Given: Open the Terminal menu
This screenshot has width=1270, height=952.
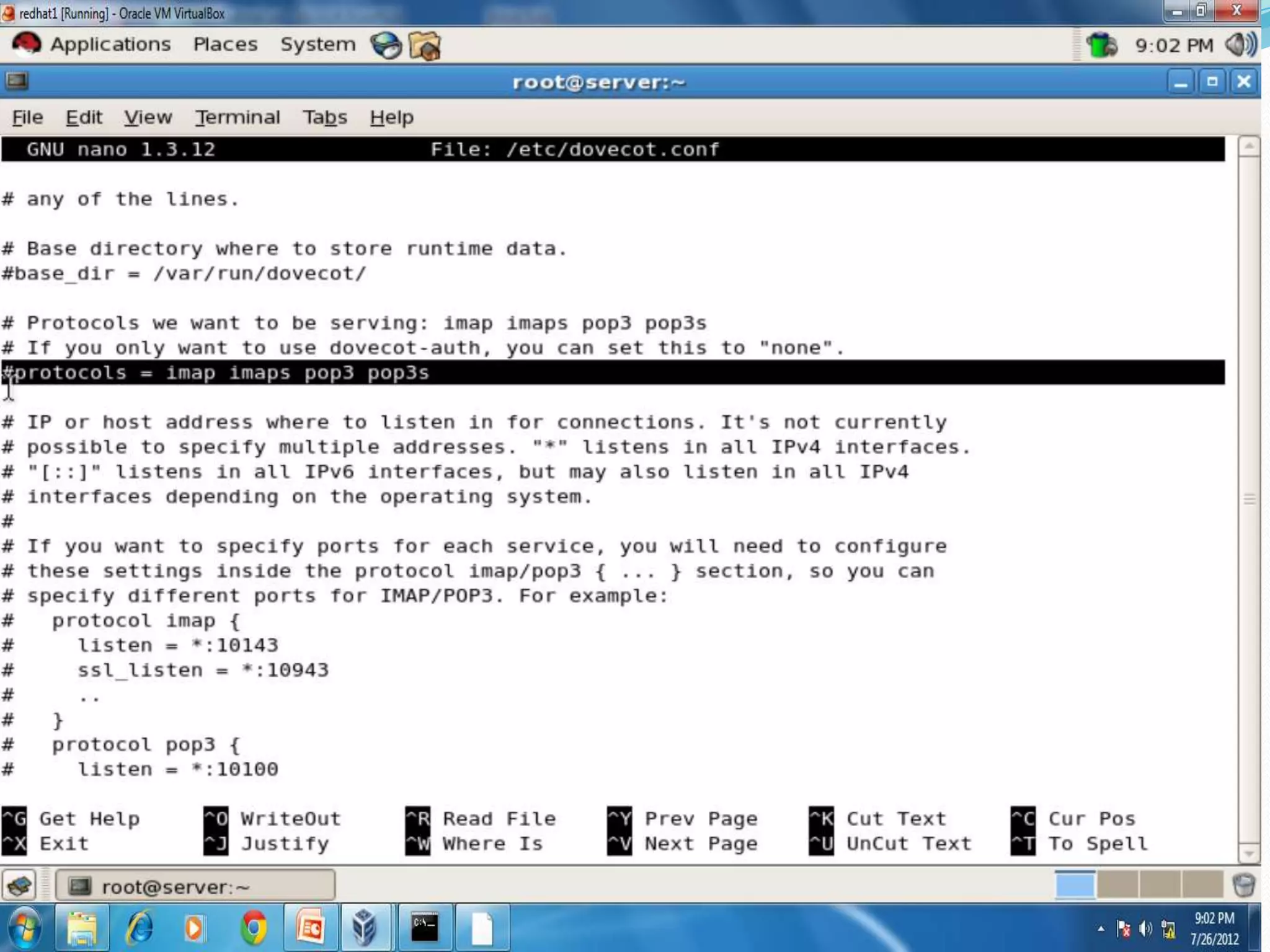Looking at the screenshot, I should click(x=238, y=117).
